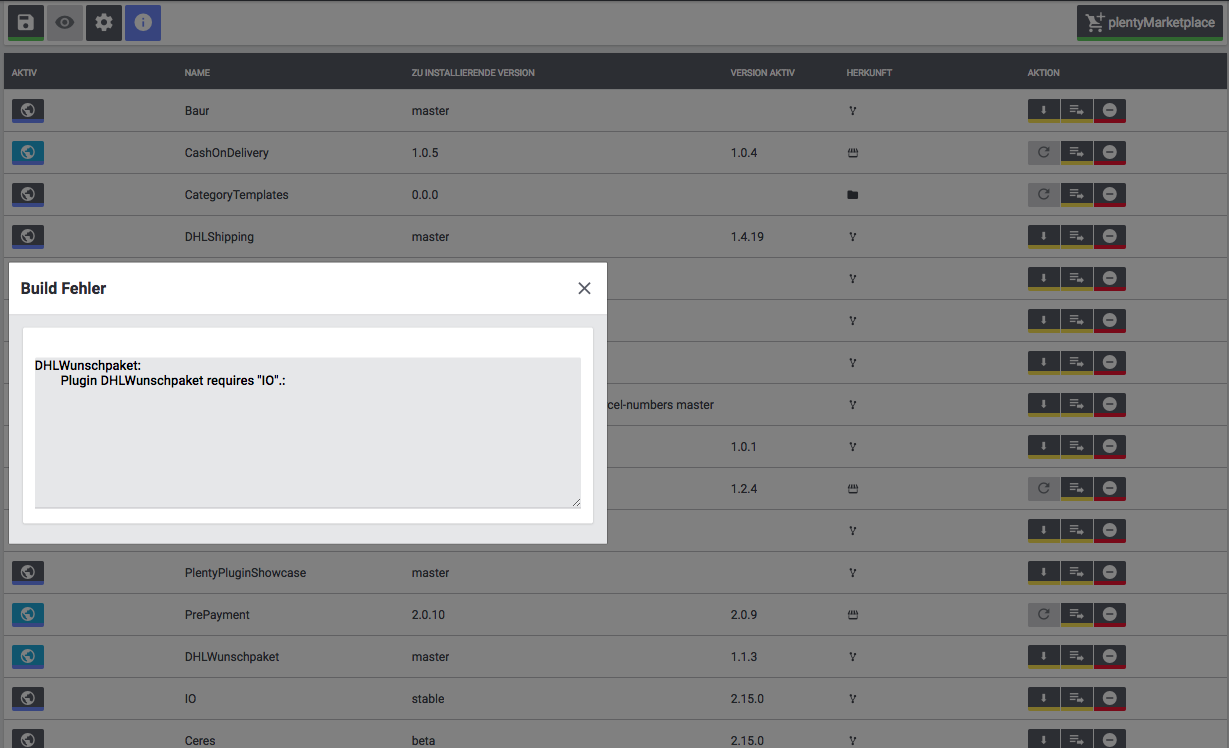Click the eye preview icon in the toolbar
Screen dimensions: 1229x748
65,23
